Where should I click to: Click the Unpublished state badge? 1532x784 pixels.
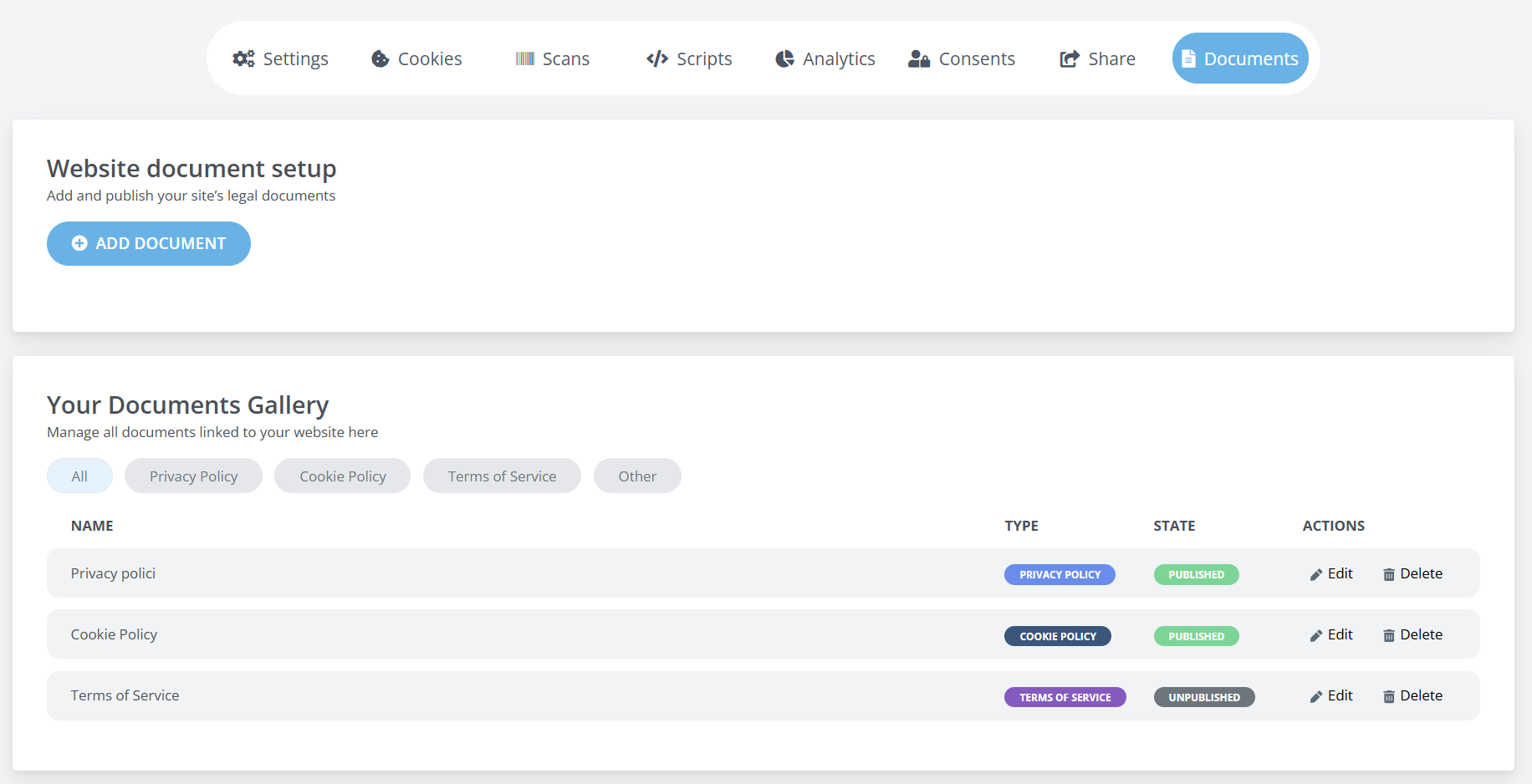1204,697
